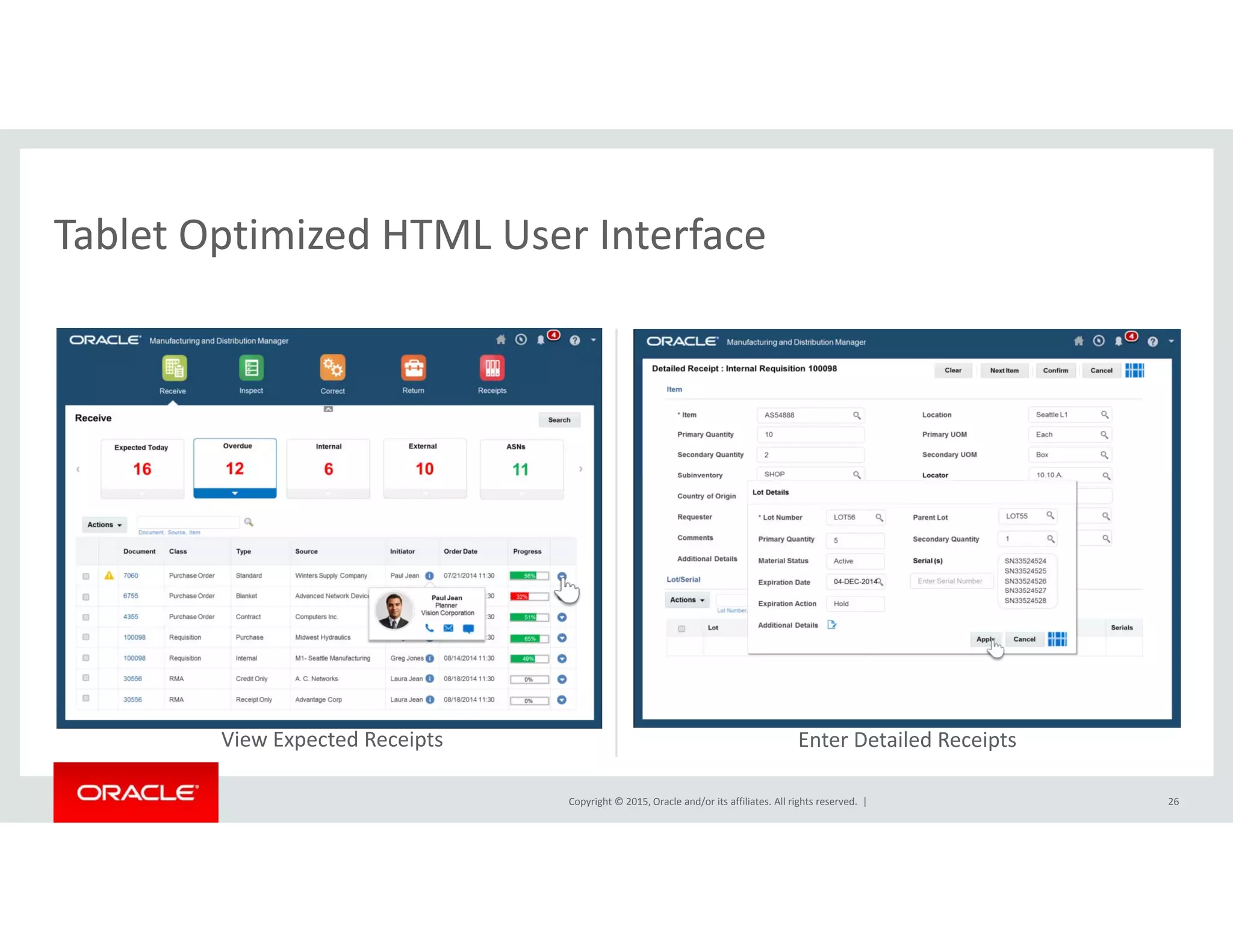
Task: Collapse the module icon bar arrow
Action: click(328, 409)
